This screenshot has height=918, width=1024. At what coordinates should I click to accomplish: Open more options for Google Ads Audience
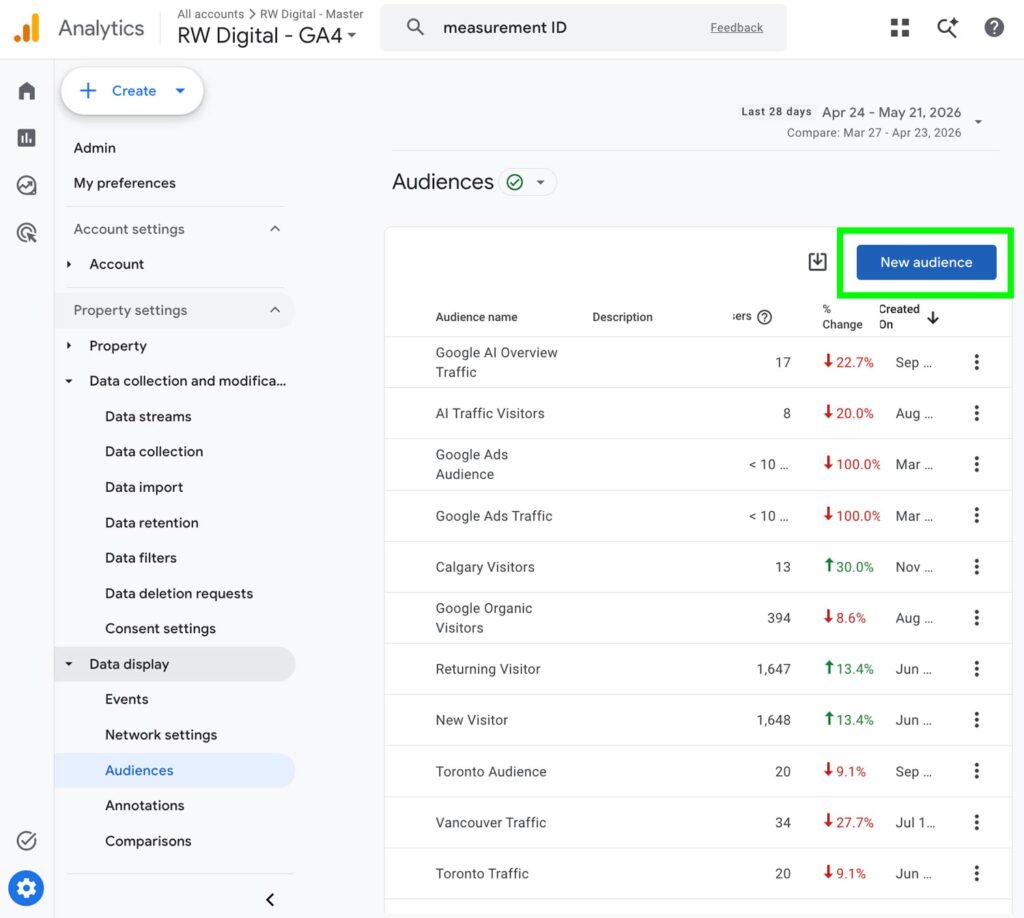(976, 464)
